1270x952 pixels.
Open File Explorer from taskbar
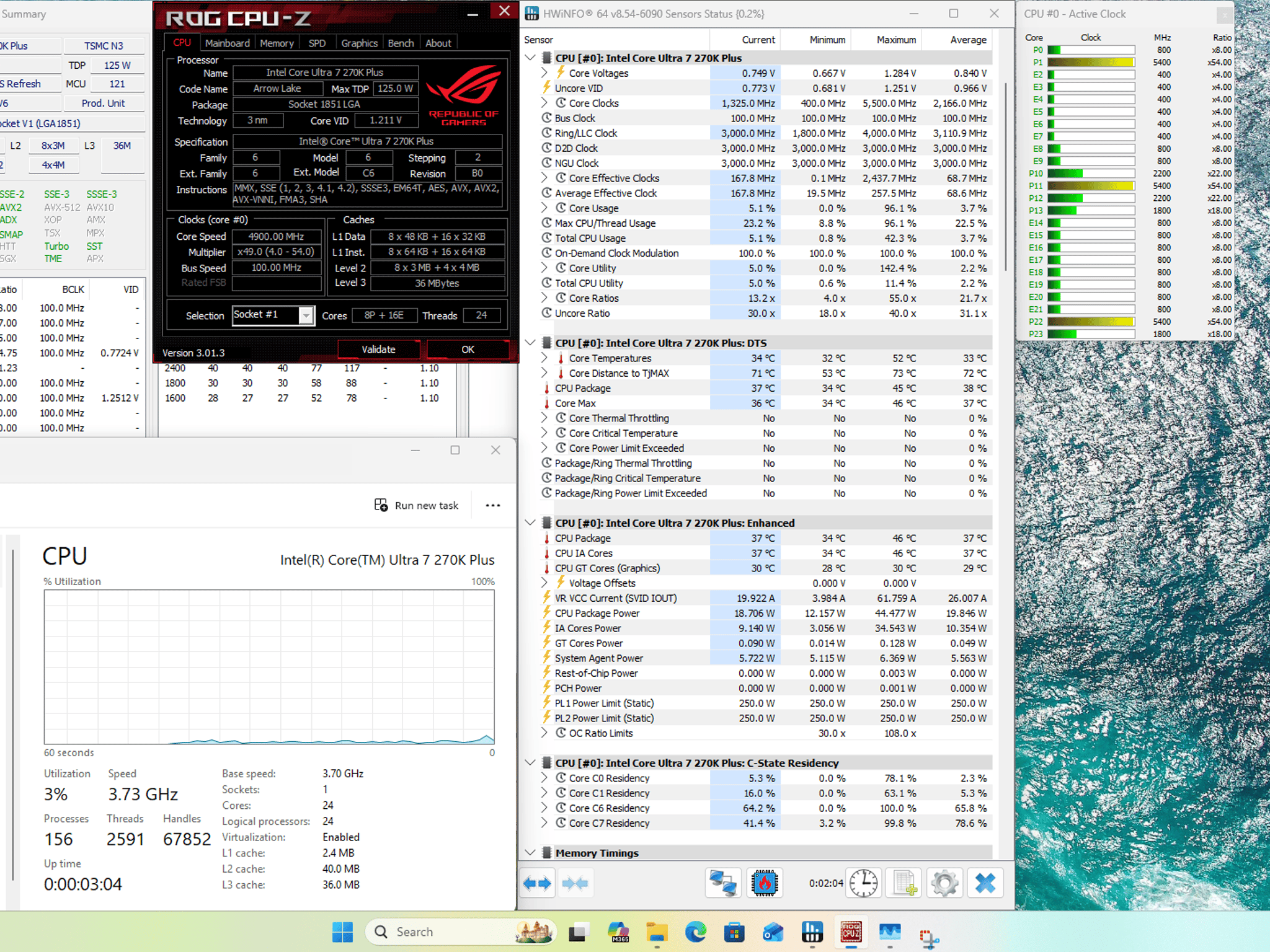[657, 932]
